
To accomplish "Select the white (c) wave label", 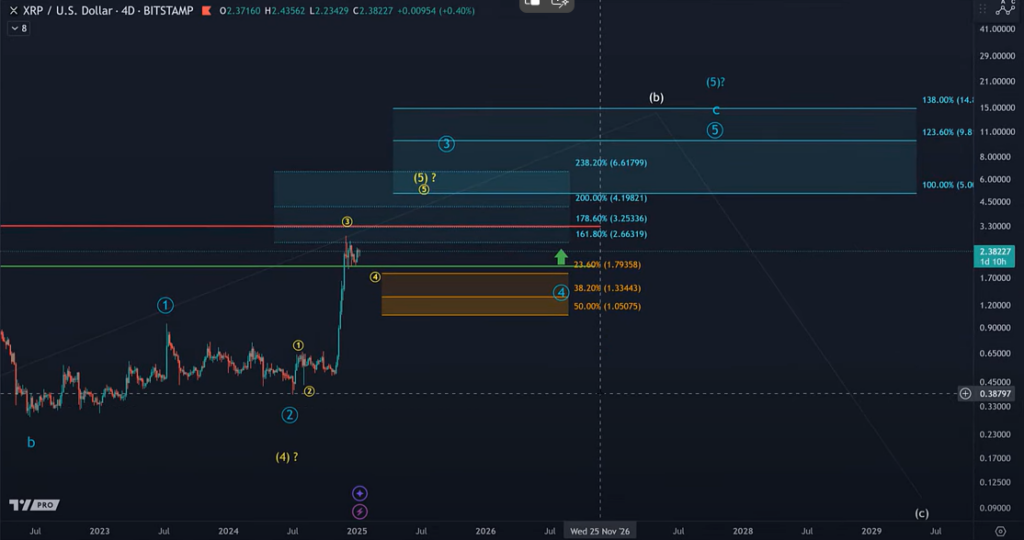I will pyautogui.click(x=921, y=513).
